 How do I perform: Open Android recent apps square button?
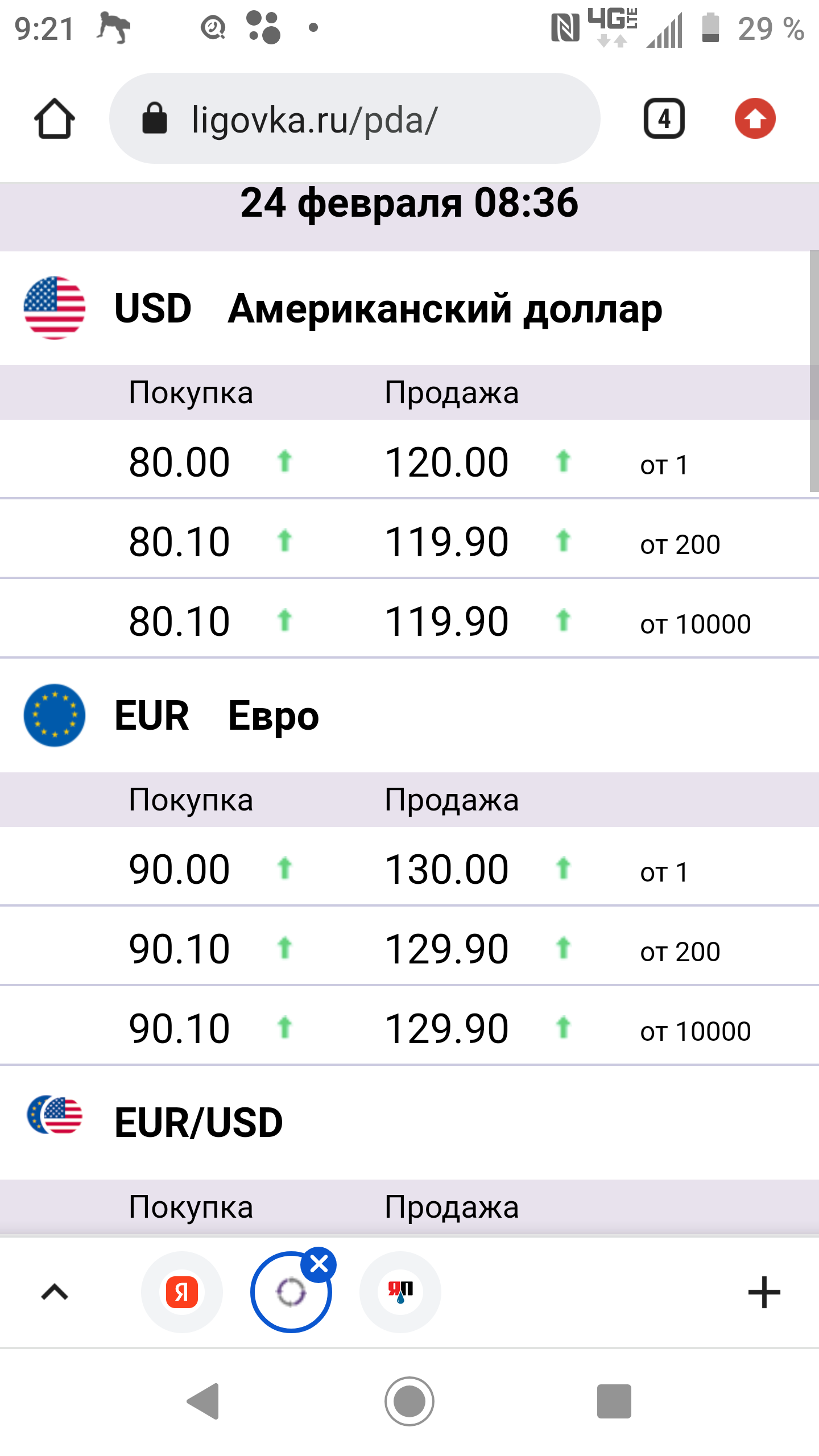(614, 1401)
